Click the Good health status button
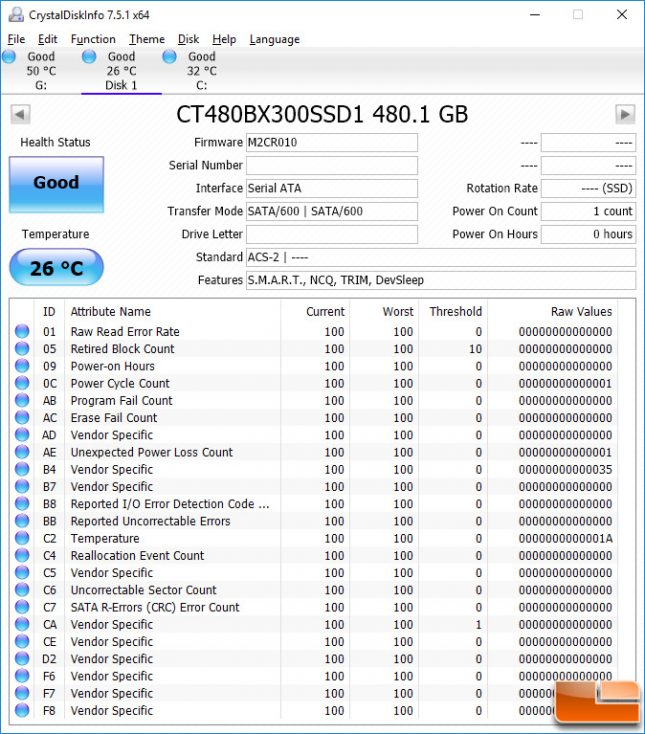The height and width of the screenshot is (734, 645). tap(56, 184)
